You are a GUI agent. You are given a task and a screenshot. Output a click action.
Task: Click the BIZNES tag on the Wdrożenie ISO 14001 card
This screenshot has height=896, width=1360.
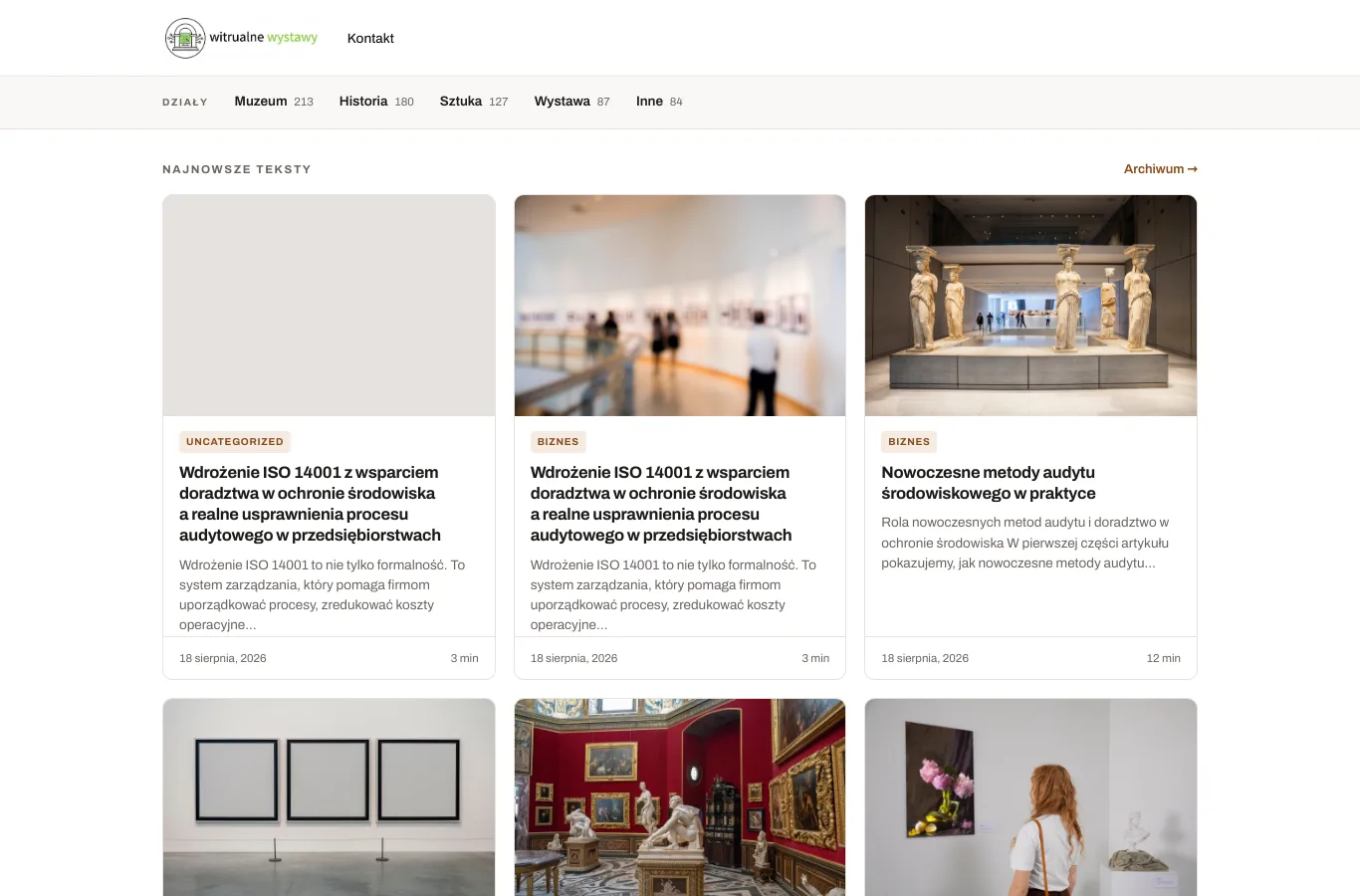pos(558,442)
